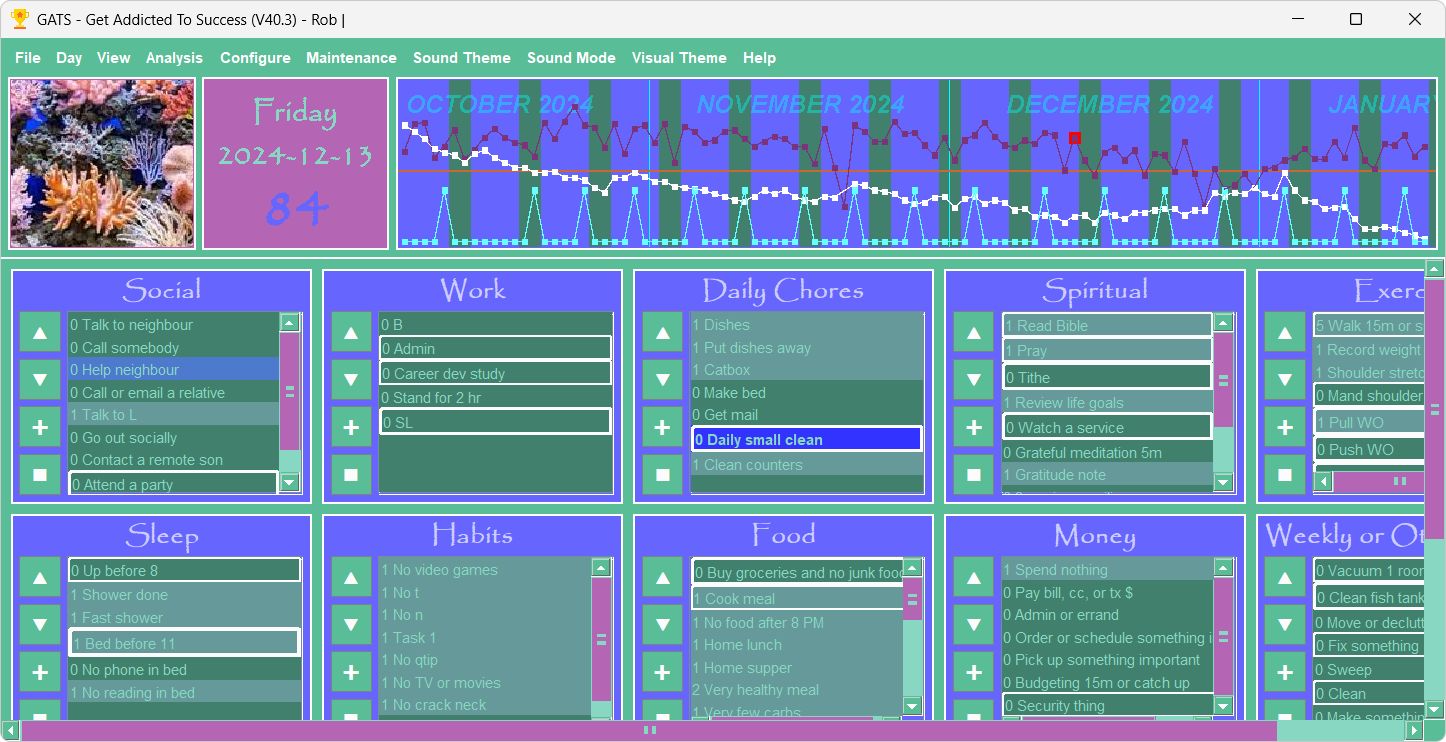This screenshot has height=742, width=1446.
Task: Open the Analysis menu
Action: (x=174, y=58)
